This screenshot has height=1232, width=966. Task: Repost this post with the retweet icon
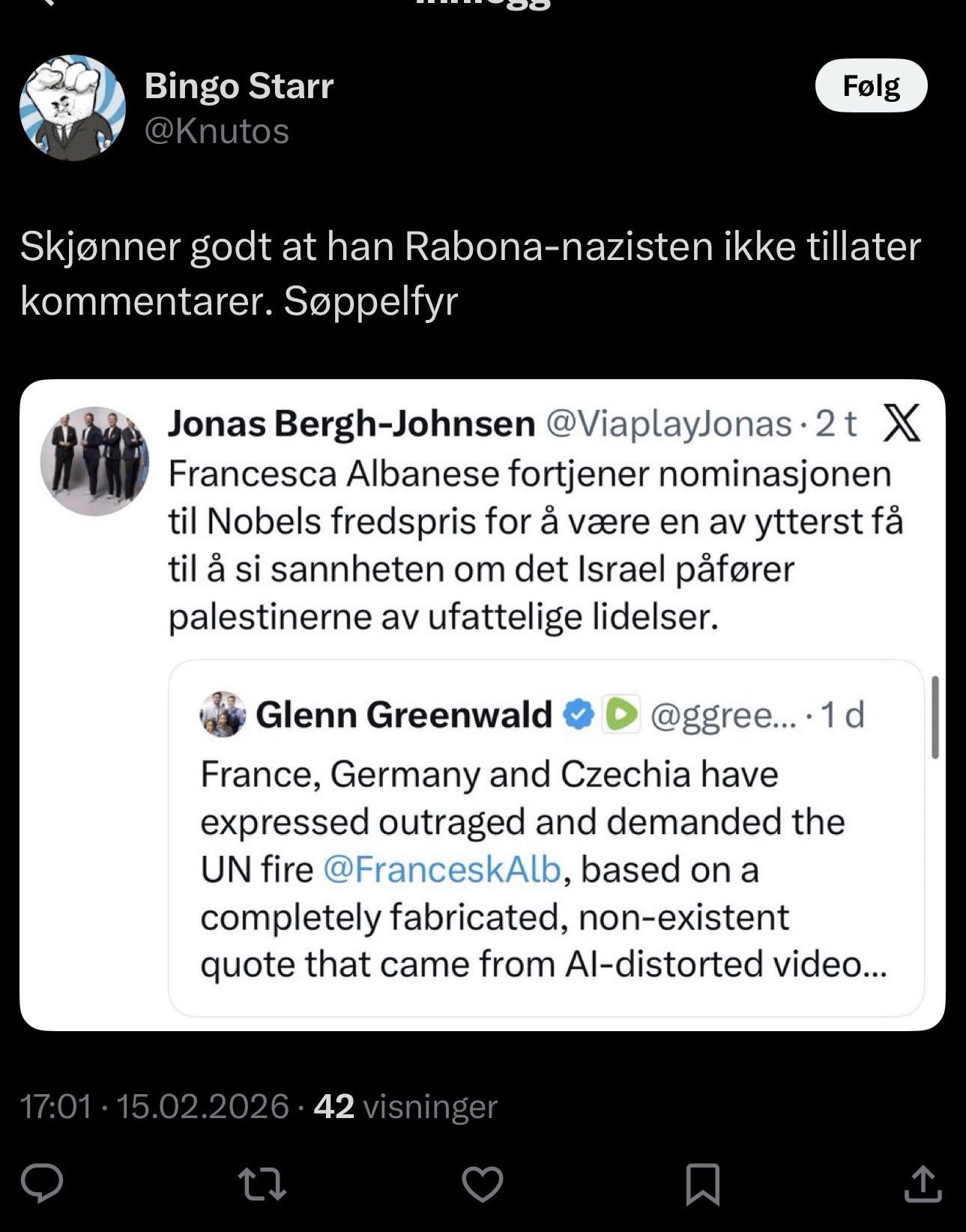click(262, 1185)
